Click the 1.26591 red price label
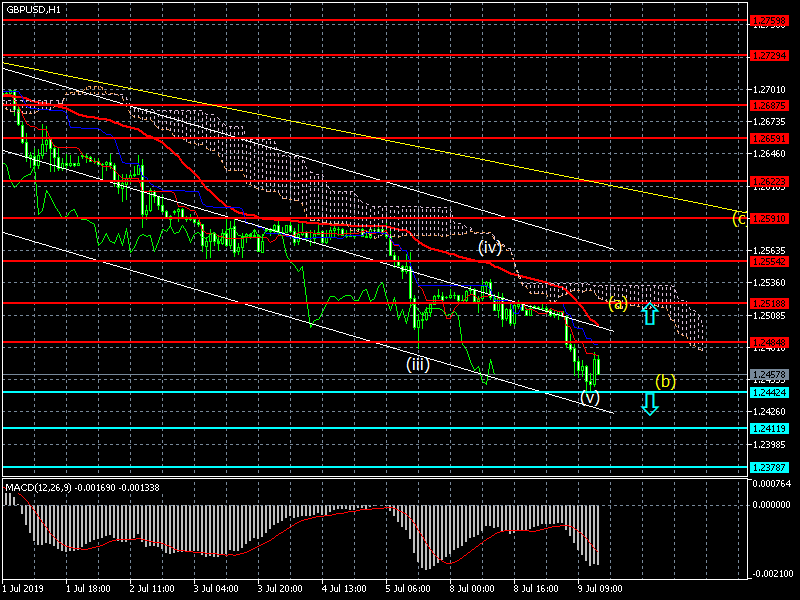The height and width of the screenshot is (600, 800). pyautogui.click(x=769, y=139)
